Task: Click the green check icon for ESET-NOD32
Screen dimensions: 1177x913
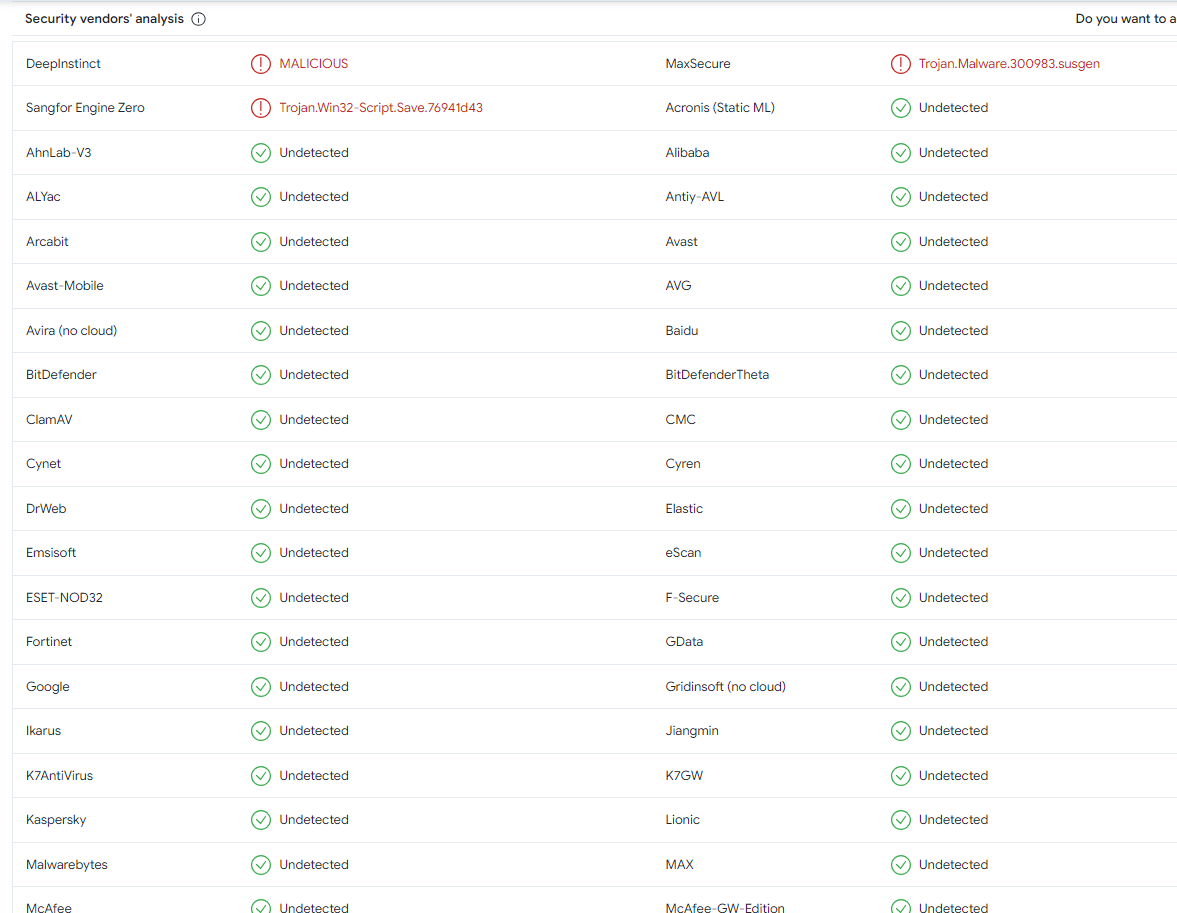Action: pyautogui.click(x=260, y=598)
